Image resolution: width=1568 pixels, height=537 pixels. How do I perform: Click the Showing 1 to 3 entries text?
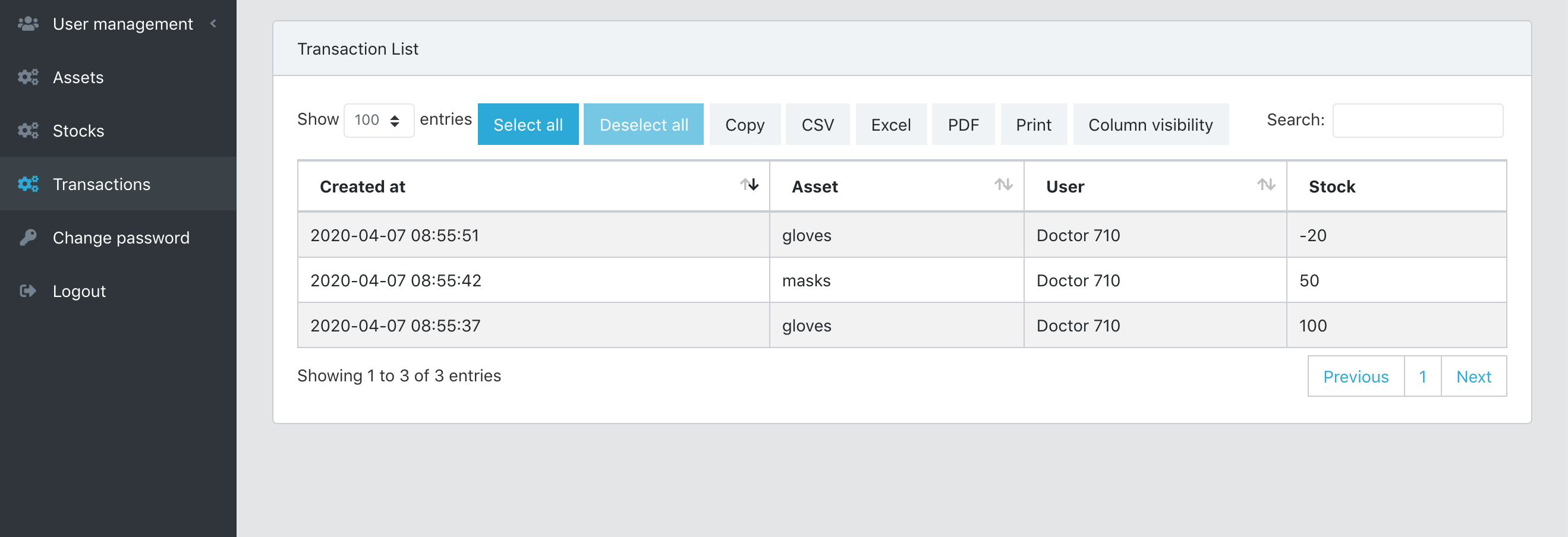(x=399, y=376)
